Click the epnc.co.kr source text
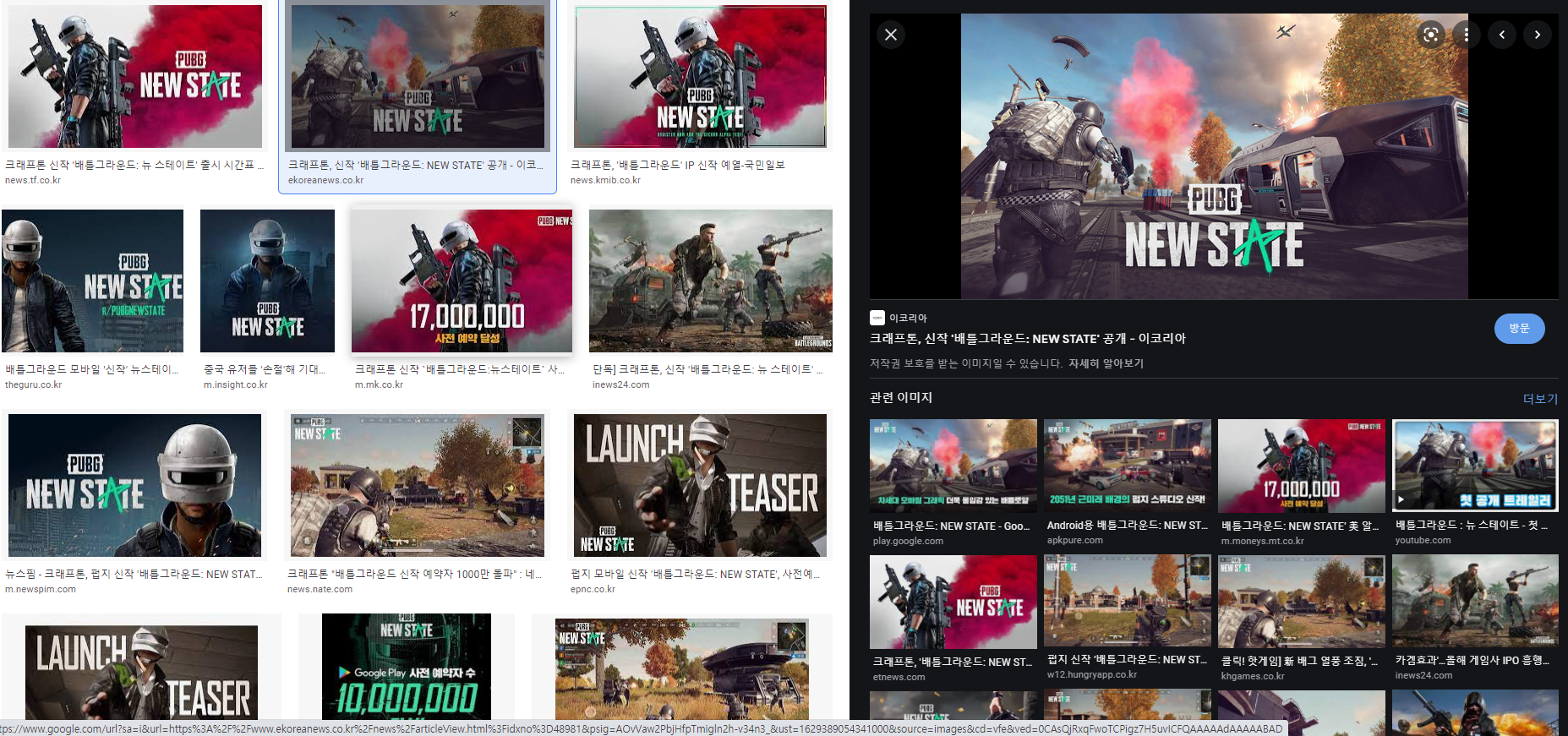 click(x=593, y=589)
